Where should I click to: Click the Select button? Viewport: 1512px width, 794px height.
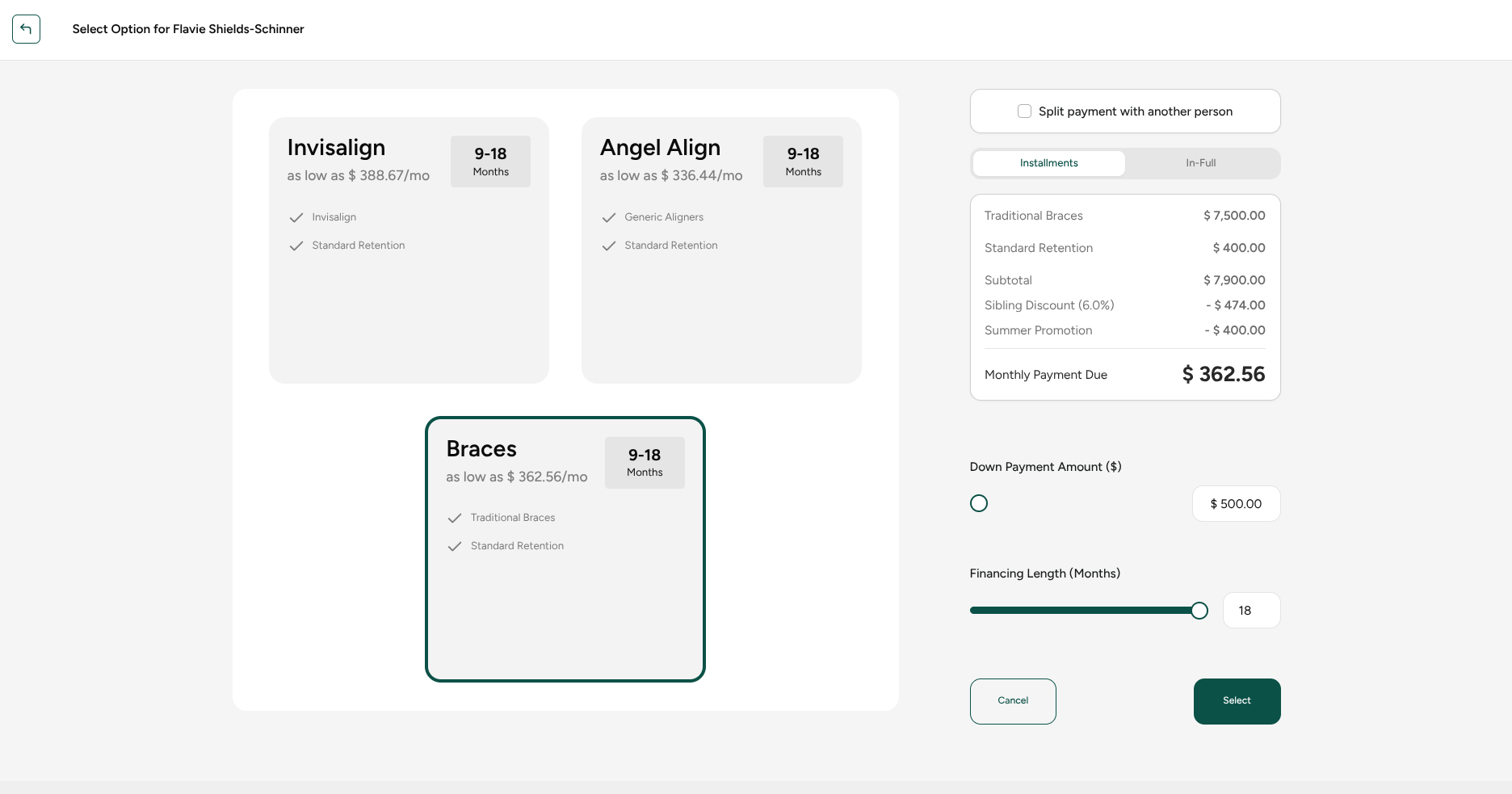click(x=1237, y=701)
